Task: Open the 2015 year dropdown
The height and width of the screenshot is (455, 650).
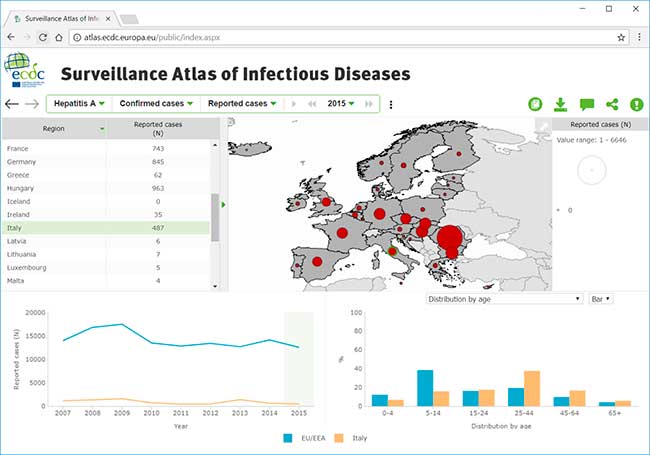Action: pos(341,104)
